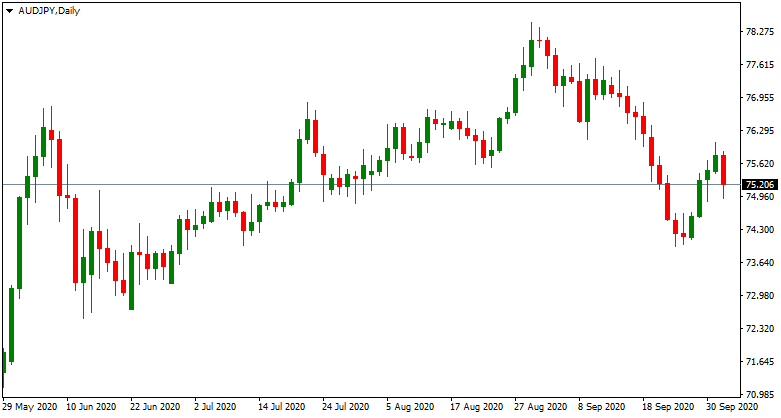Open the dropdown triangle next to AUDJPY,Daily
Image resolution: width=781 pixels, height=418 pixels.
(9, 10)
